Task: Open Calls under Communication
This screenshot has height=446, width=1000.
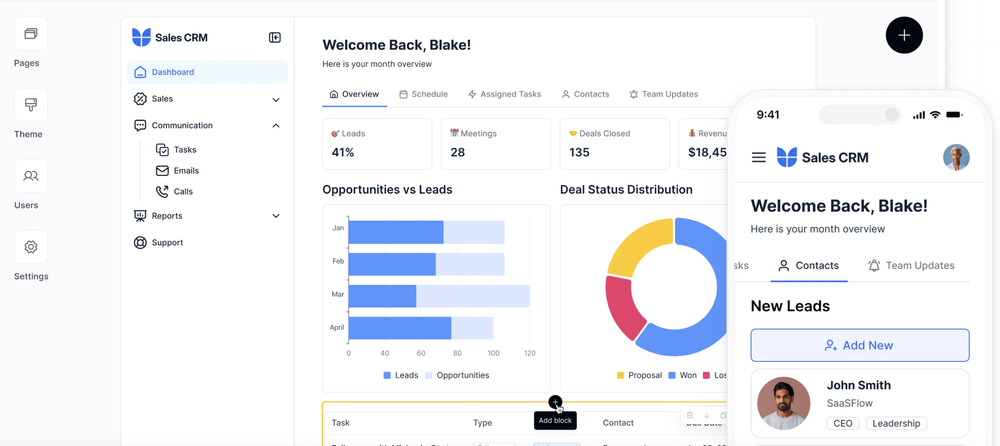Action: [x=183, y=191]
